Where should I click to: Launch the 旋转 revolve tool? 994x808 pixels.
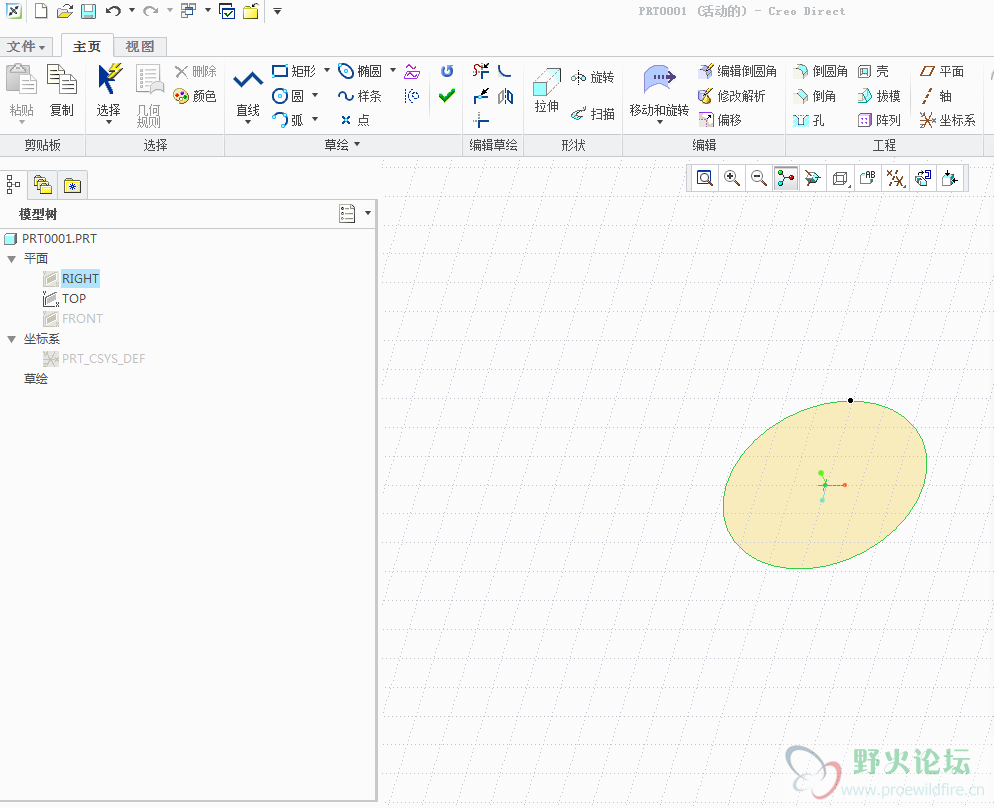pos(593,77)
